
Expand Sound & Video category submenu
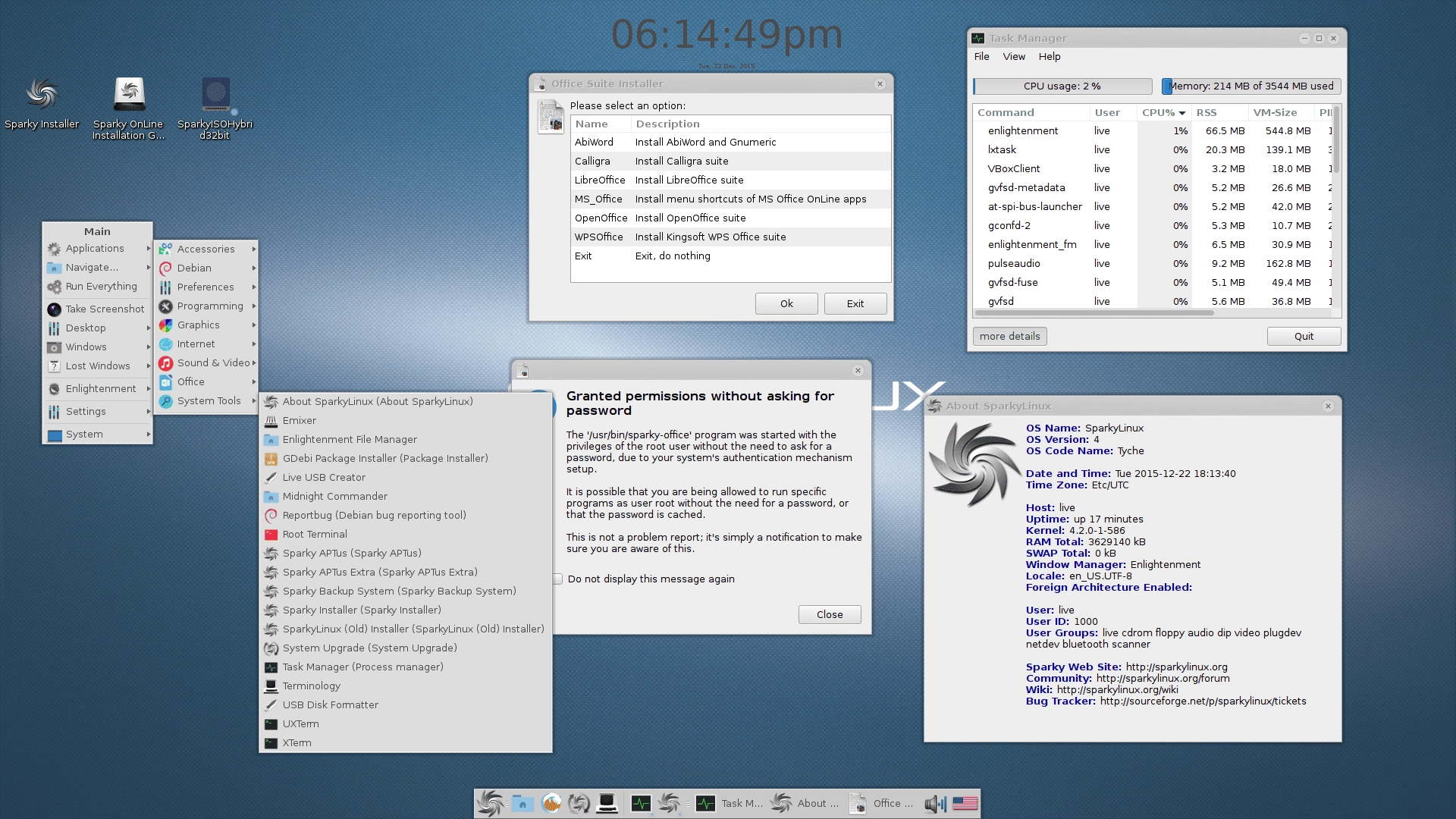point(206,362)
